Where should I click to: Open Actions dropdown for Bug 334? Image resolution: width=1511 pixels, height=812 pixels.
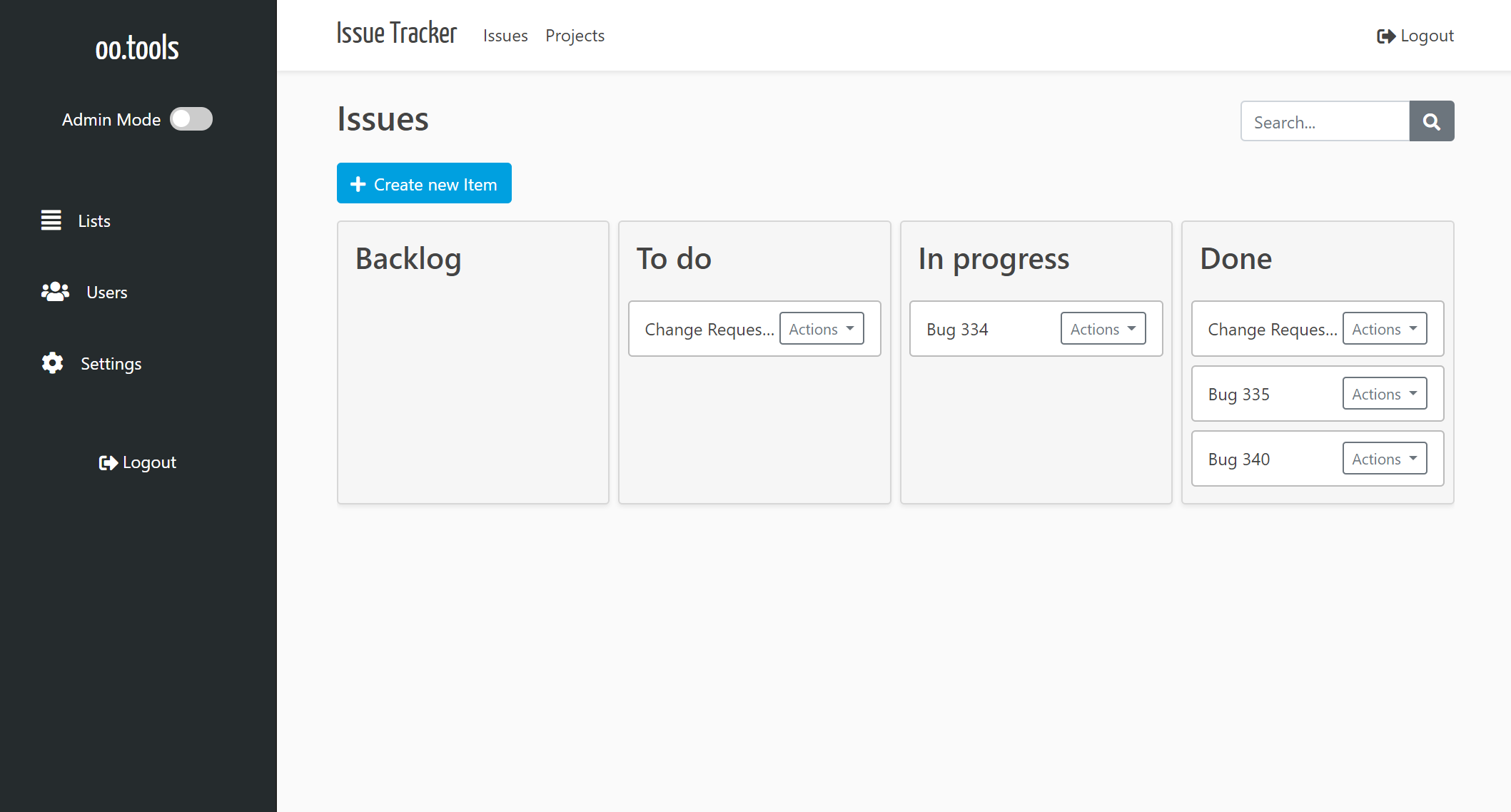pos(1103,329)
